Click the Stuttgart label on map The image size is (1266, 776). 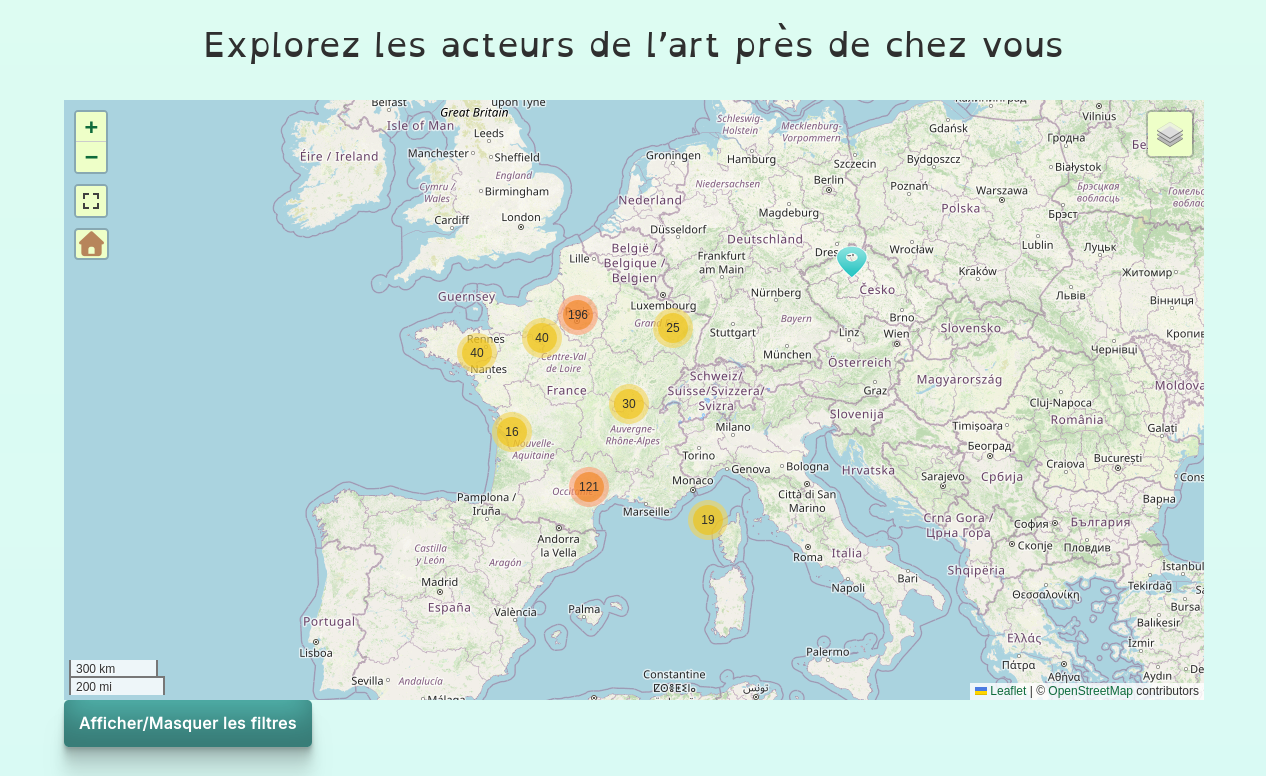point(733,333)
